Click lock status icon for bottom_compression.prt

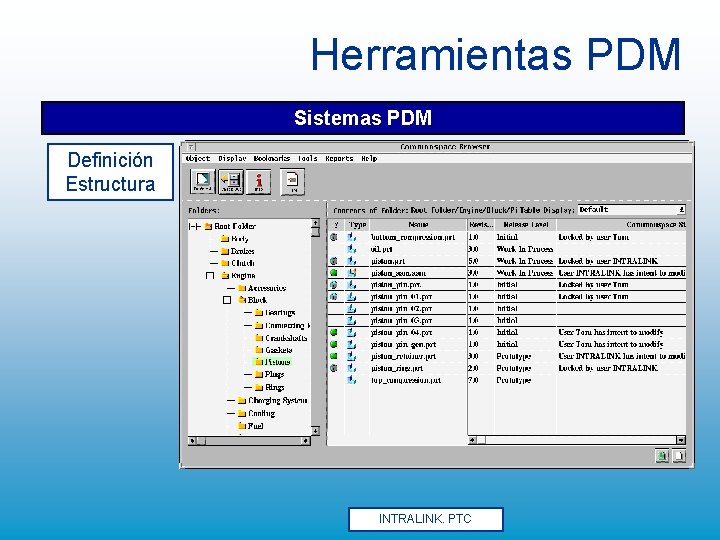click(334, 237)
